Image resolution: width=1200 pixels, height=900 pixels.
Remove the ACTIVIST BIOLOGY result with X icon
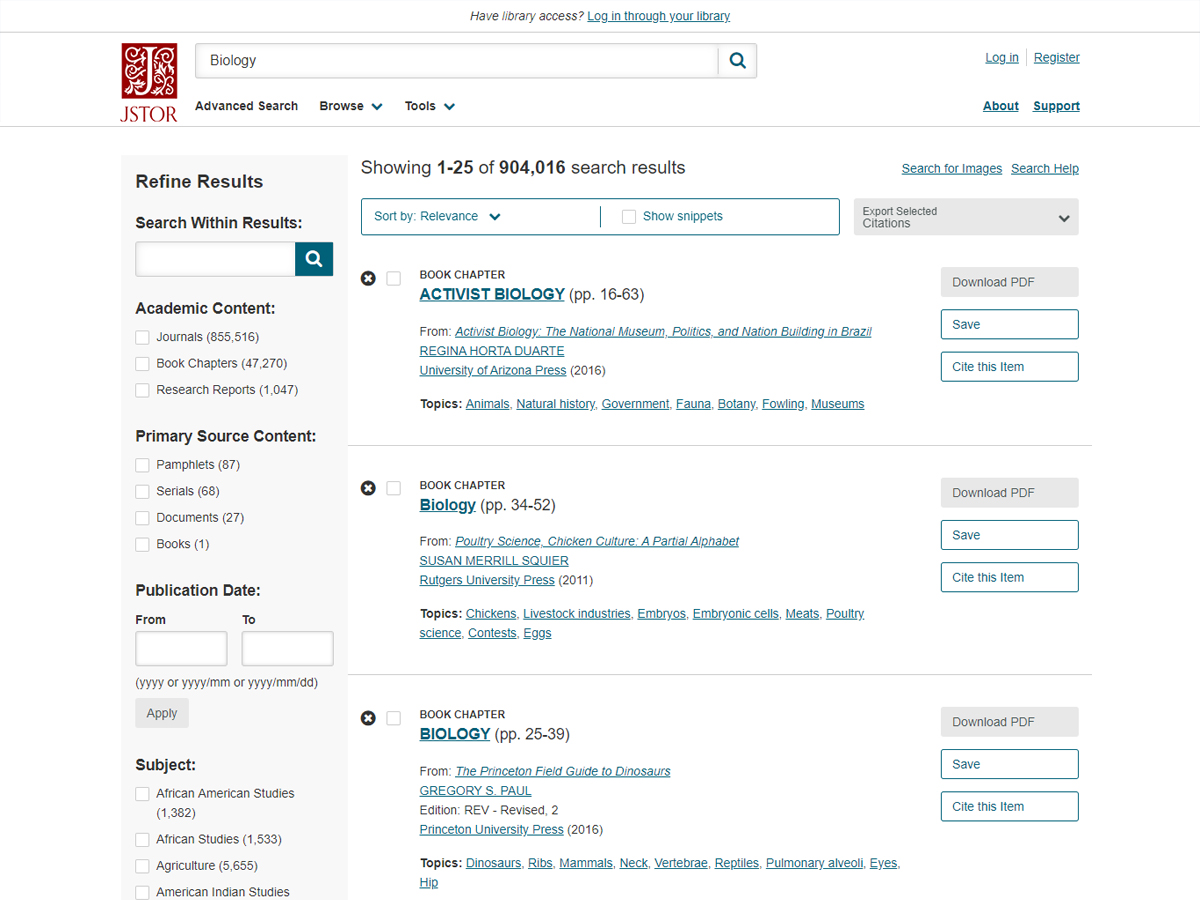tap(368, 279)
